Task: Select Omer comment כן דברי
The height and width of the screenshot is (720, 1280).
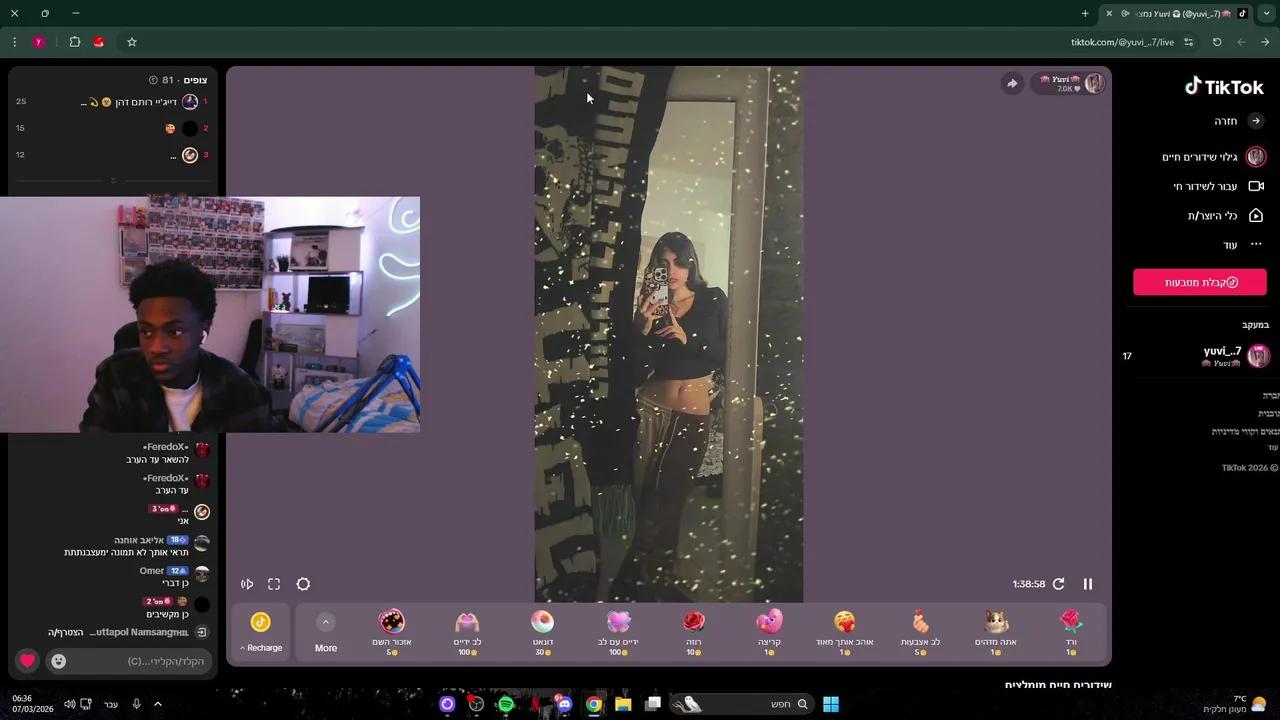Action: (175, 583)
